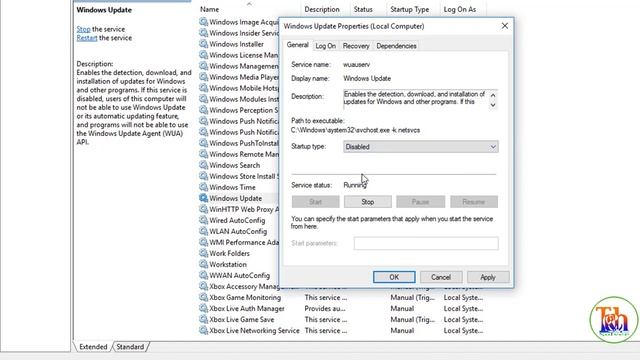This screenshot has width=640, height=360.
Task: Click gear icon beside Wired AutoConfig
Action: 203,220
